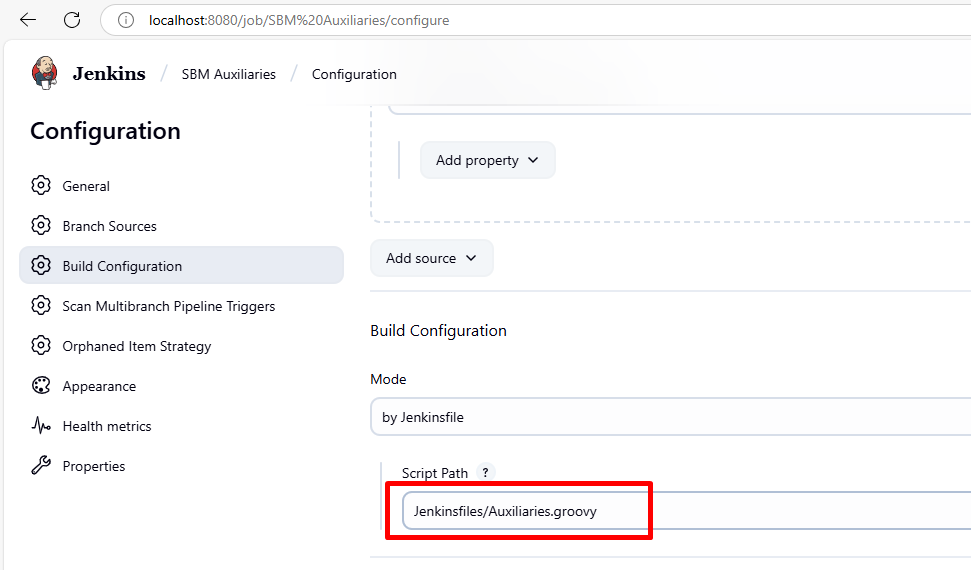Select Build Configuration in the sidebar

[x=122, y=266]
